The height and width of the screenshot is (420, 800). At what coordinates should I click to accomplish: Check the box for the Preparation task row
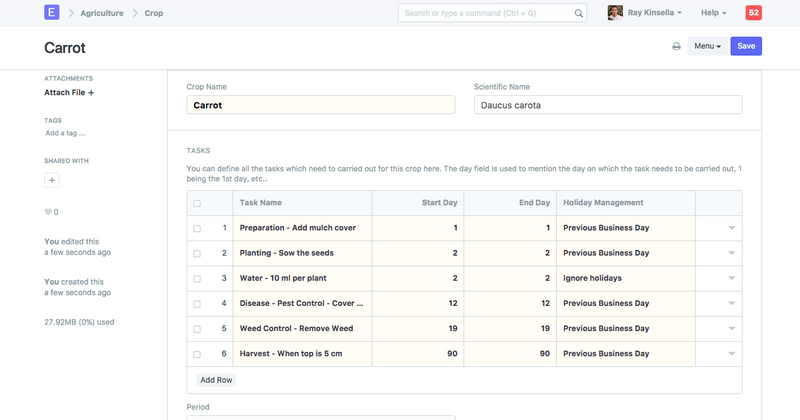pyautogui.click(x=197, y=228)
